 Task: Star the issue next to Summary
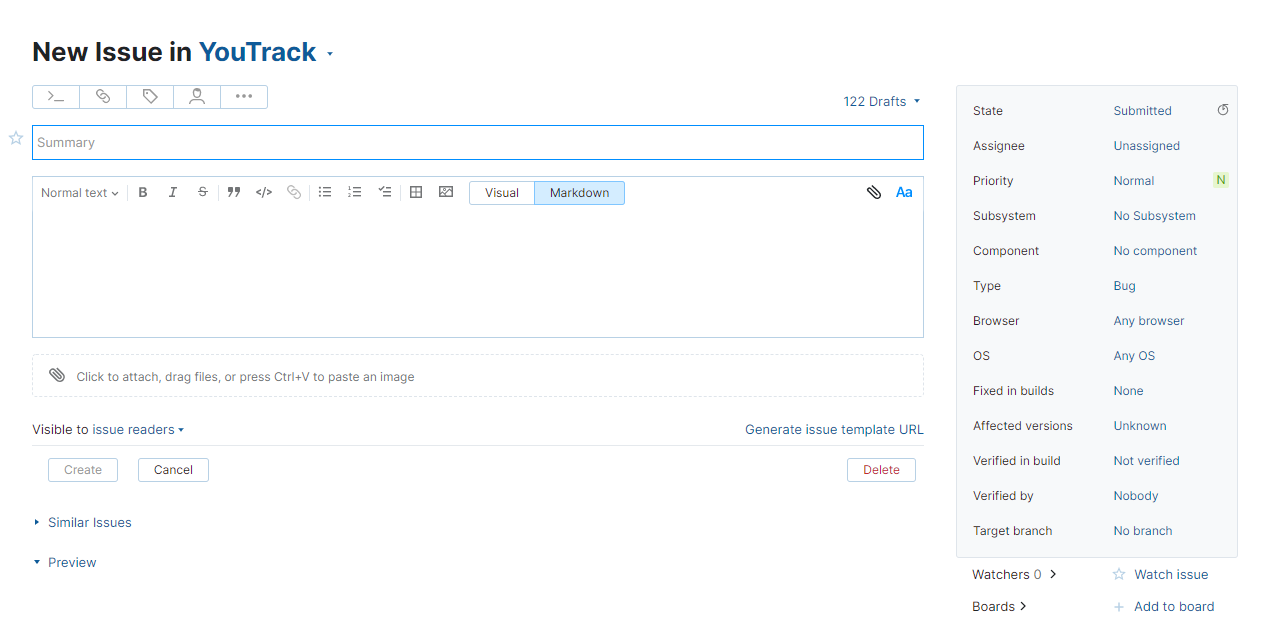[x=16, y=138]
